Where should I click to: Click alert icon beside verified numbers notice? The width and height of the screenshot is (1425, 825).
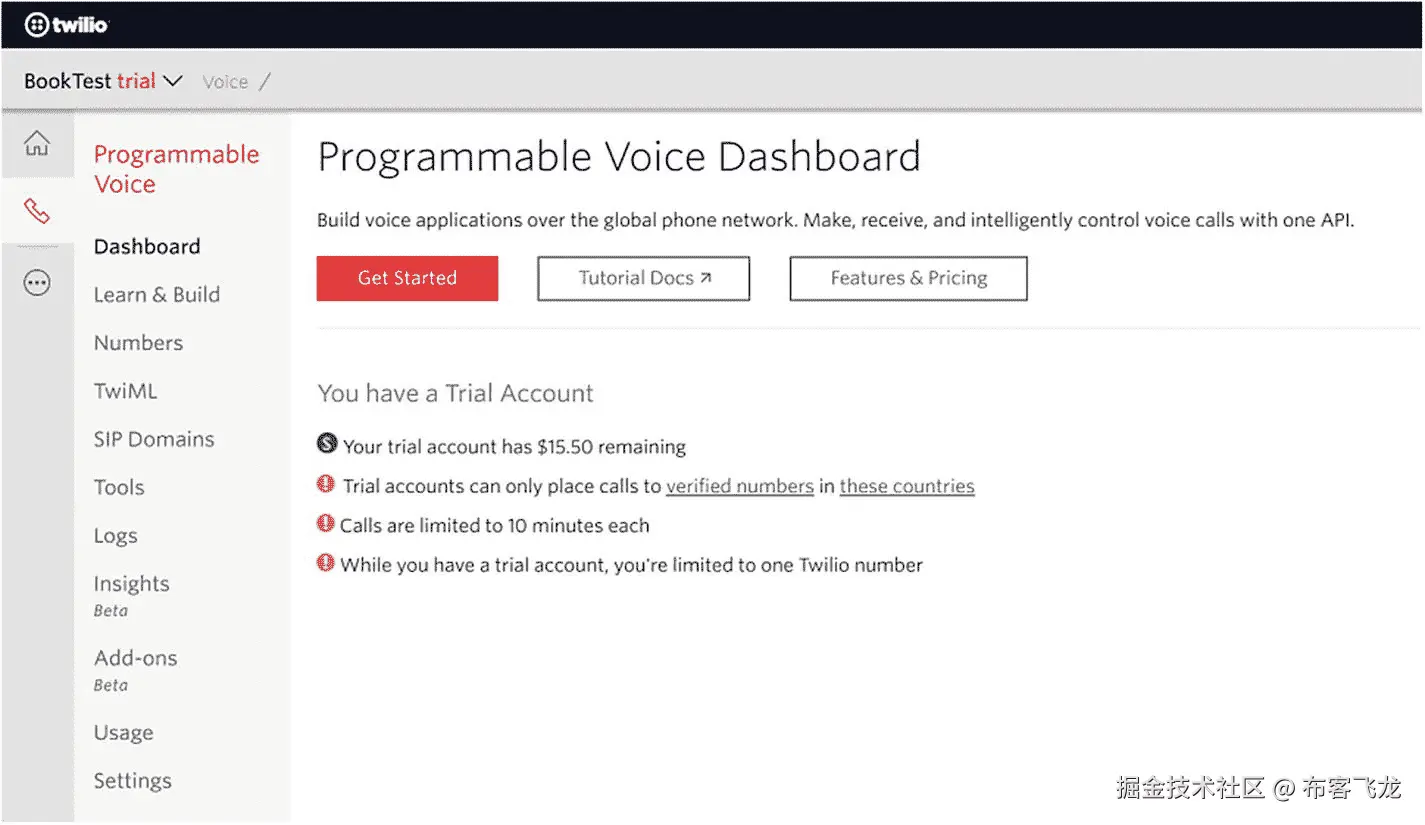click(326, 484)
